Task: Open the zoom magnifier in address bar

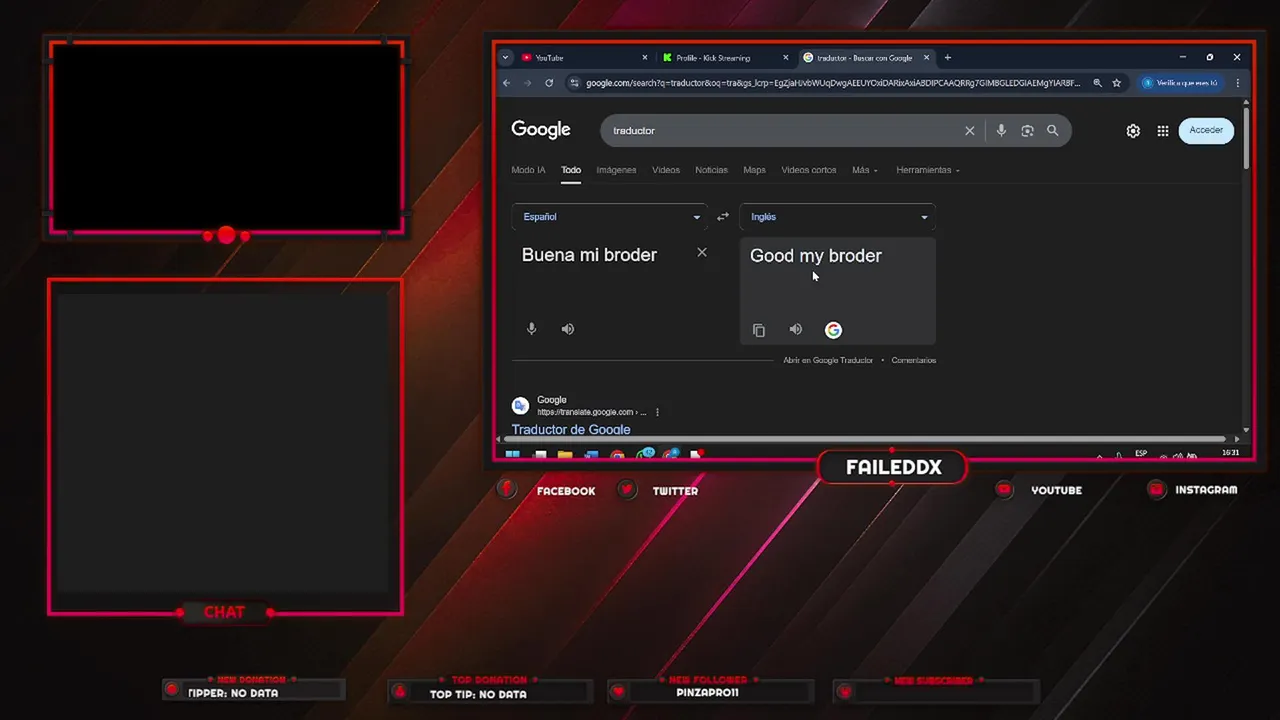Action: [x=1097, y=83]
